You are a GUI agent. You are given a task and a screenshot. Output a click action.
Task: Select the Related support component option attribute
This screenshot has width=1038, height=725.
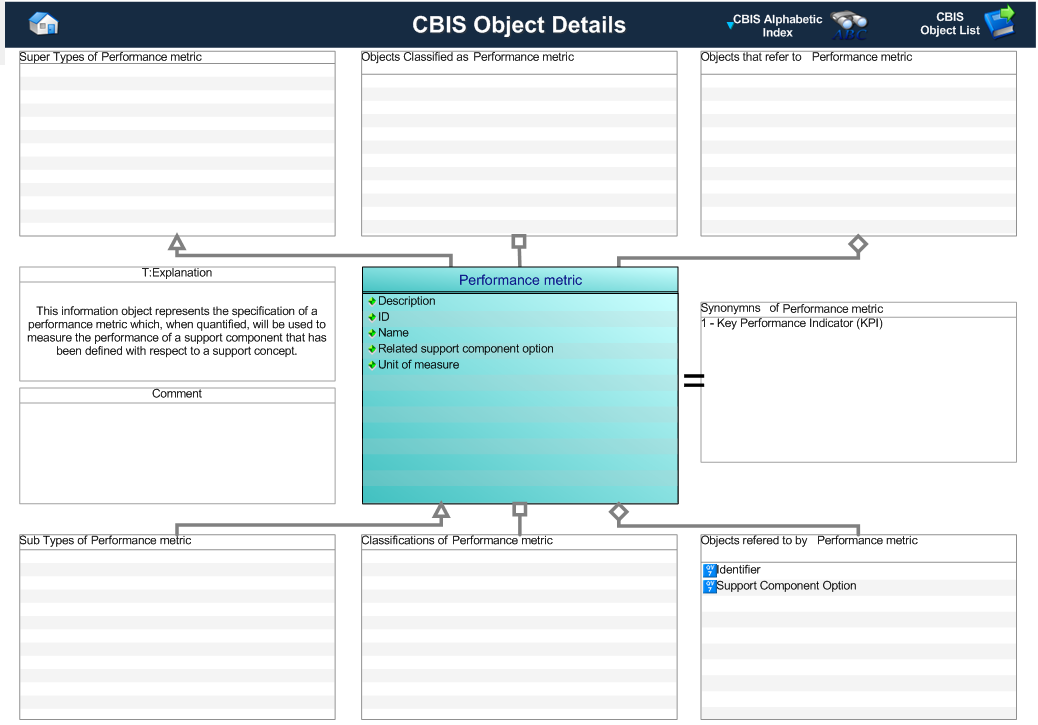pos(465,349)
